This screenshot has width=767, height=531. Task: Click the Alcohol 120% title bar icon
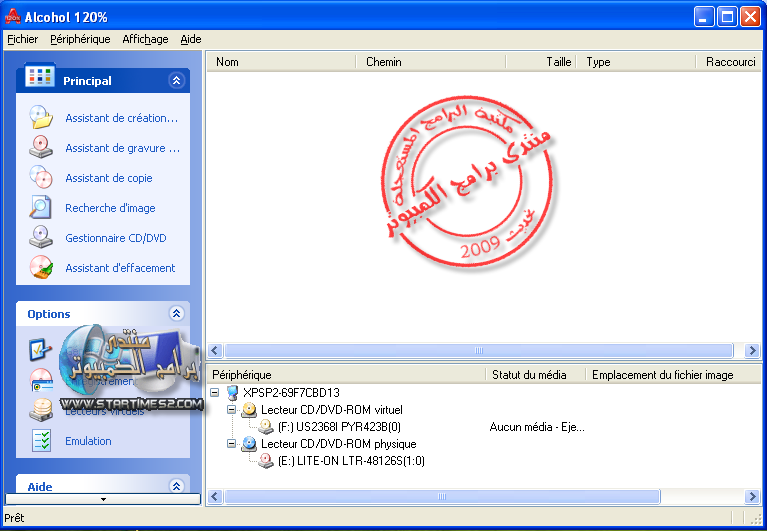click(13, 17)
